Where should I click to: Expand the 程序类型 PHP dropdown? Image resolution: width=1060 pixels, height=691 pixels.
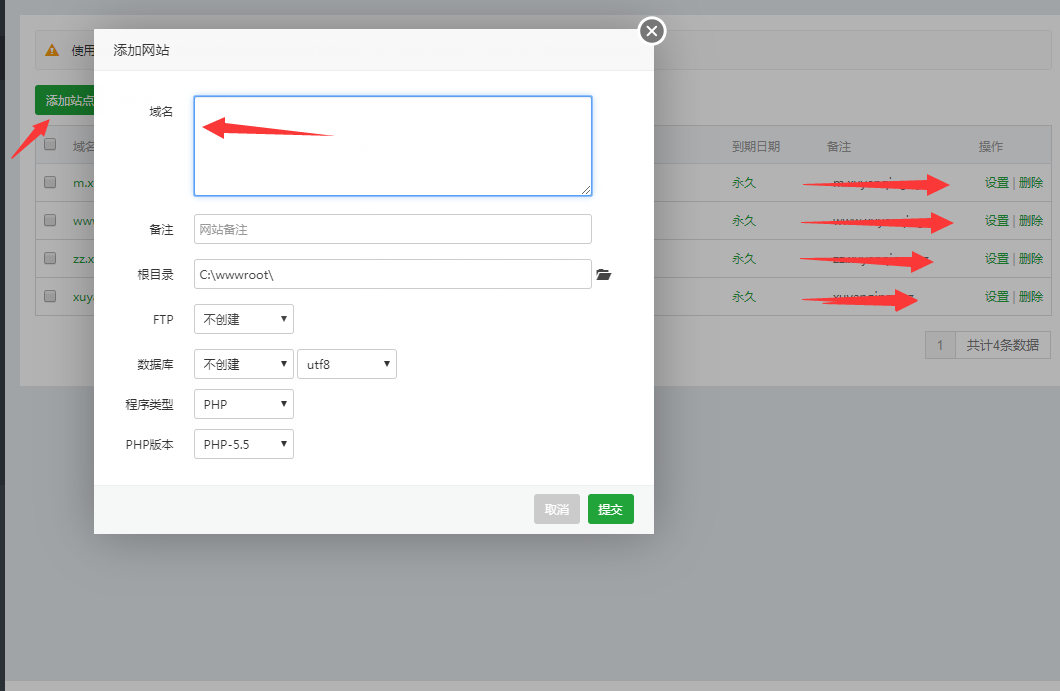pos(243,404)
